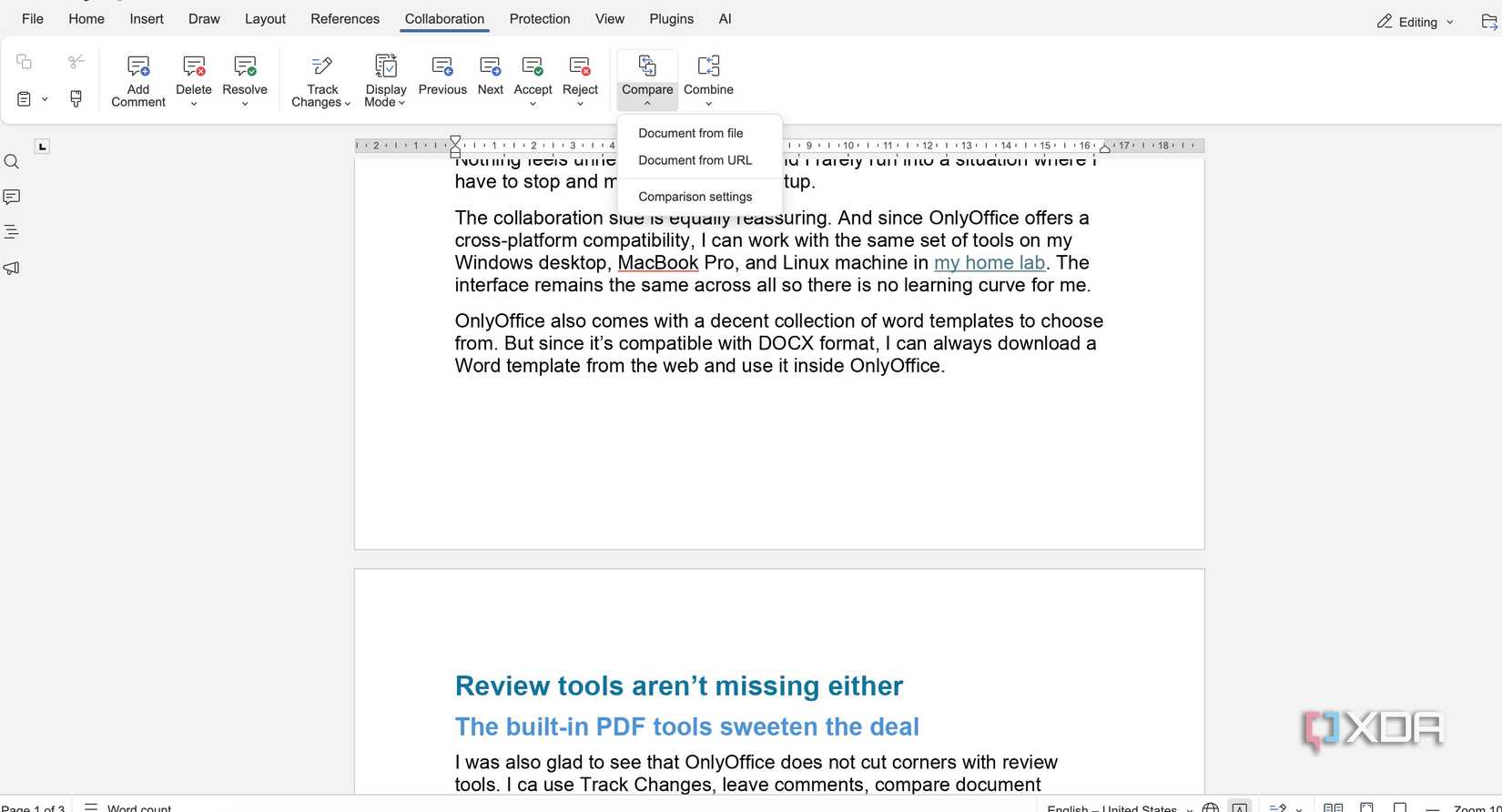
Task: Click the Track Changes pencil icon
Action: (x=322, y=66)
